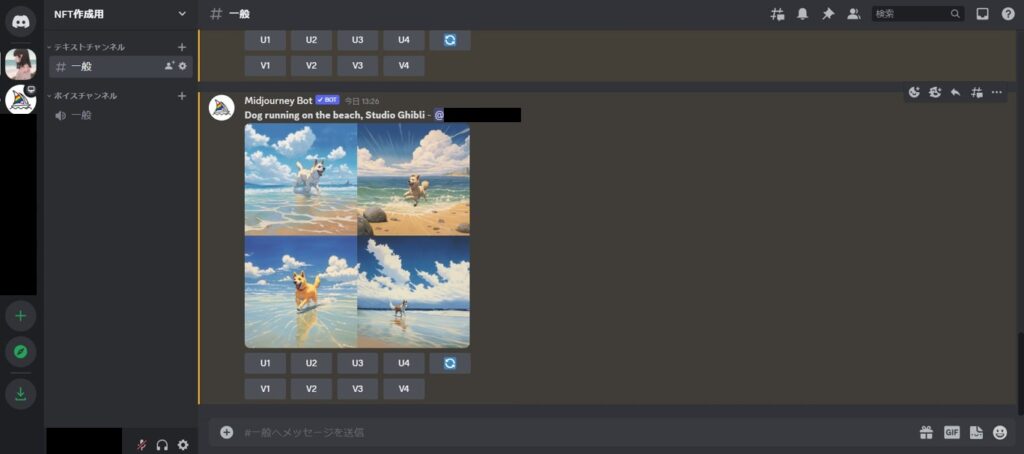Open the dog beach image grid
The width and height of the screenshot is (1024, 454).
pyautogui.click(x=357, y=236)
